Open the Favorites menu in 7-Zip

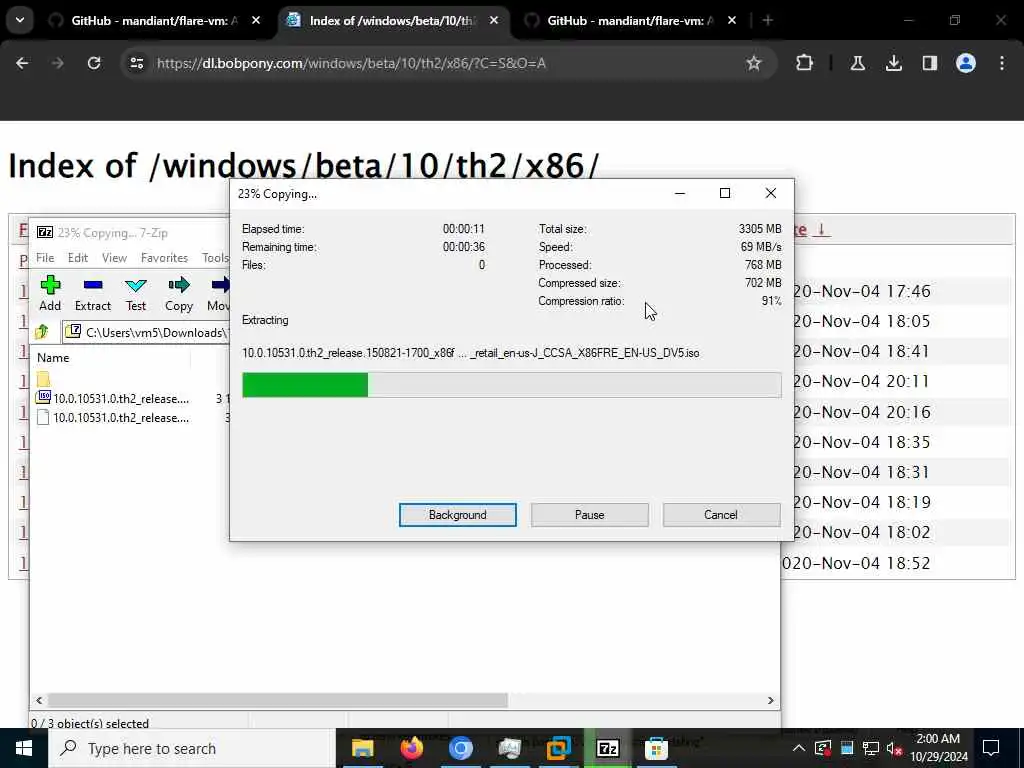[x=164, y=258]
